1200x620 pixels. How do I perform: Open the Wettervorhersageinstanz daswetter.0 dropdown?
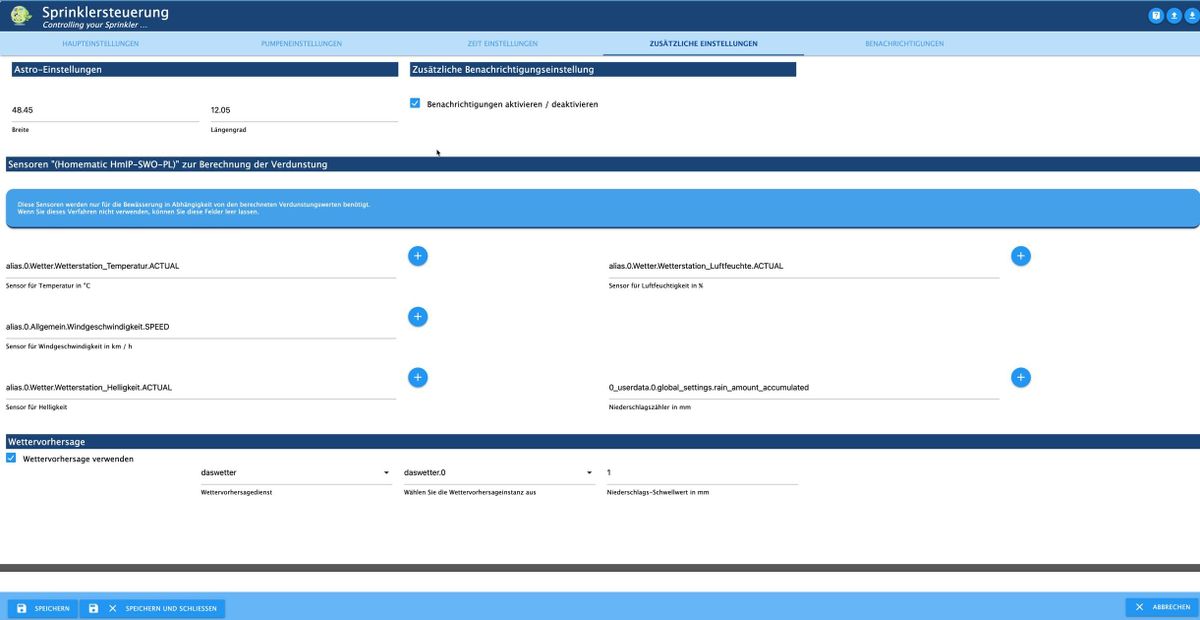[498, 472]
